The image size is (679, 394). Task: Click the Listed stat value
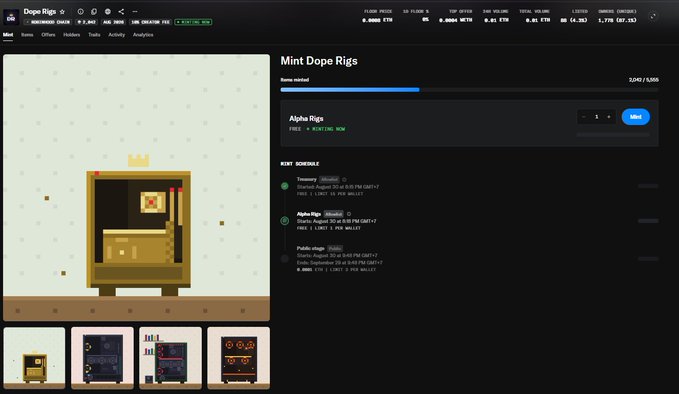pos(574,20)
